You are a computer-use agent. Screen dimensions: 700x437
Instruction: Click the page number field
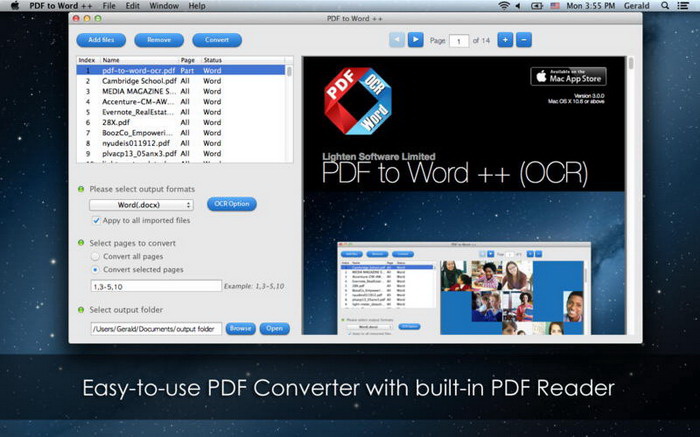point(459,41)
